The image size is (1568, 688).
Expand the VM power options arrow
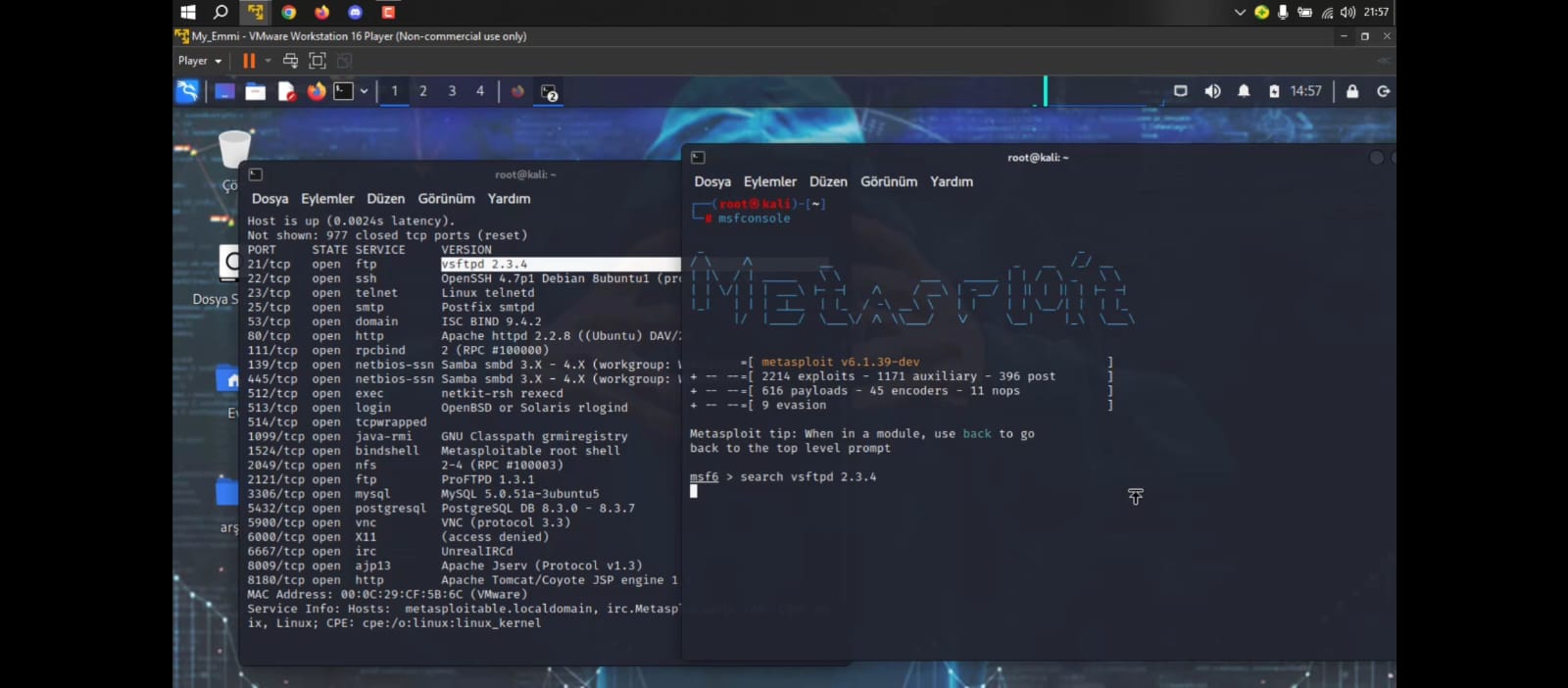click(268, 61)
